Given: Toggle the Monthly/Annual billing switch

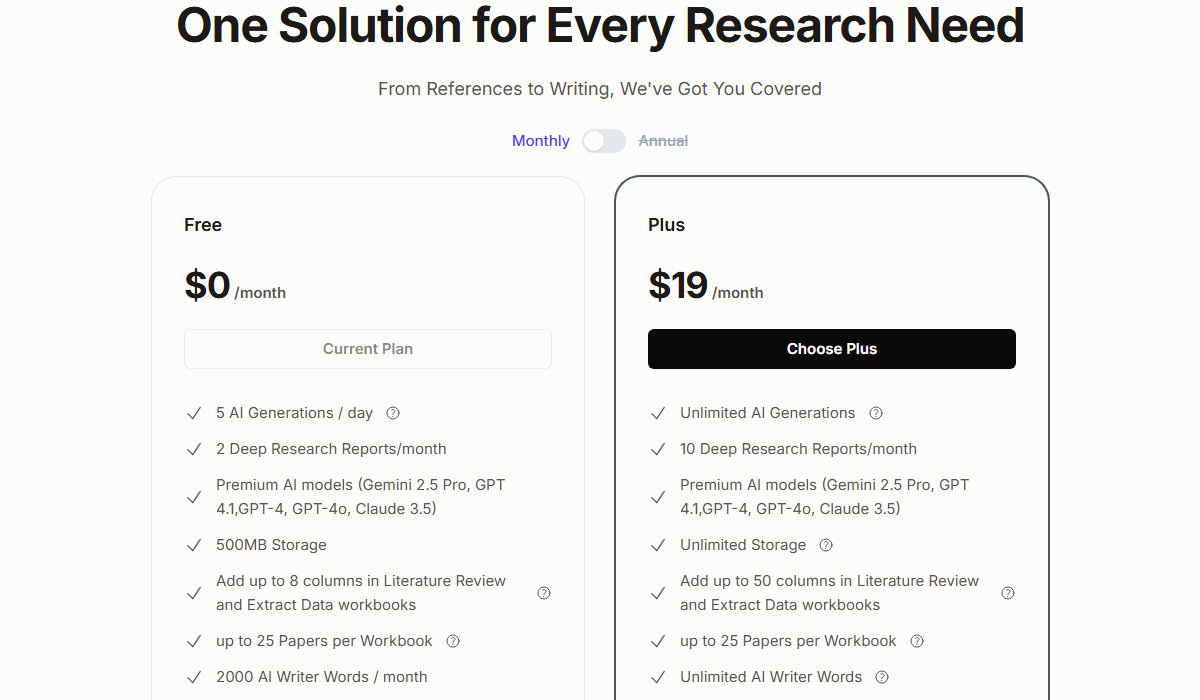Looking at the screenshot, I should 604,141.
